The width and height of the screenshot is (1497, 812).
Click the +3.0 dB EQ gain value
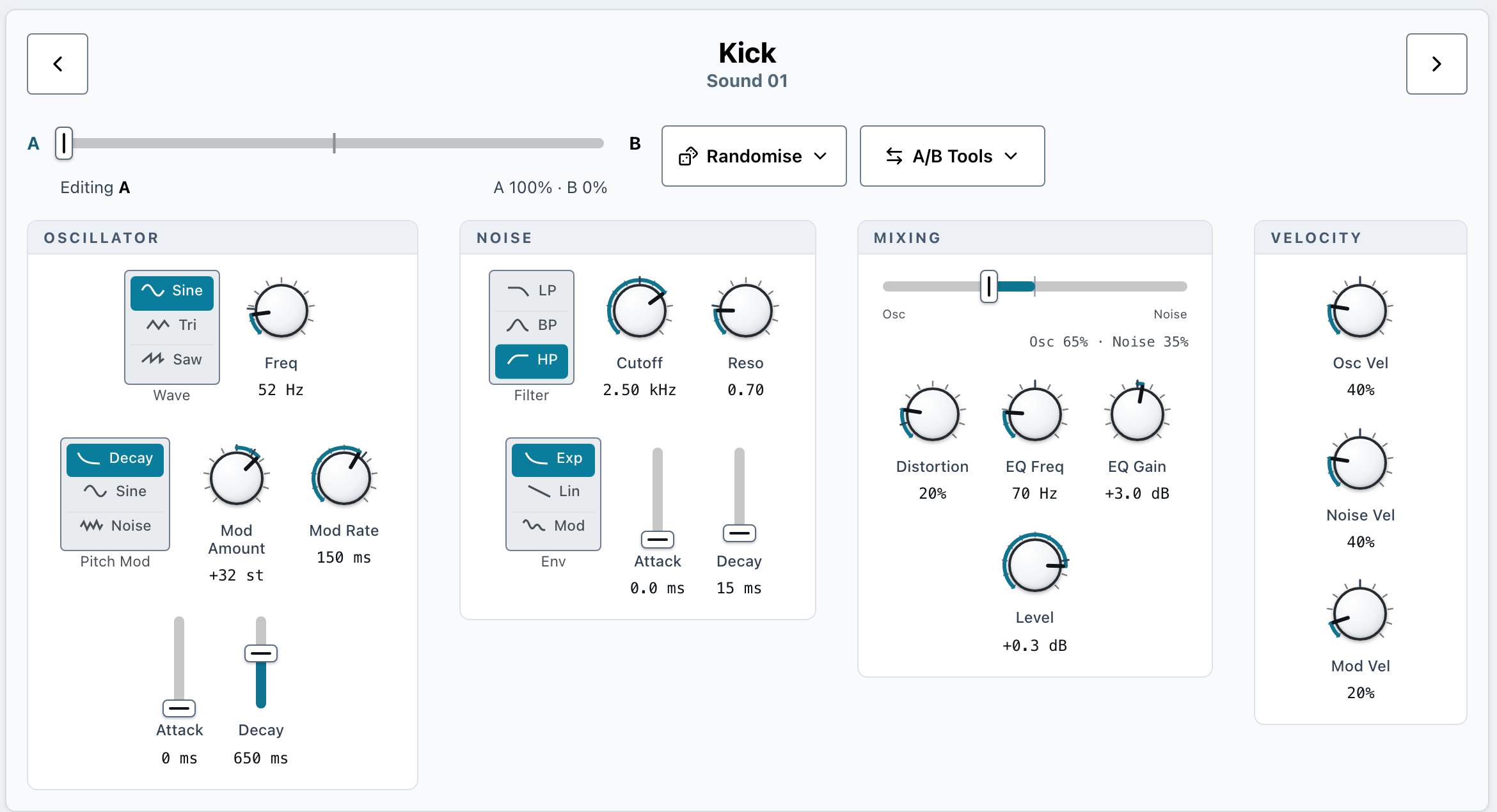point(1137,494)
